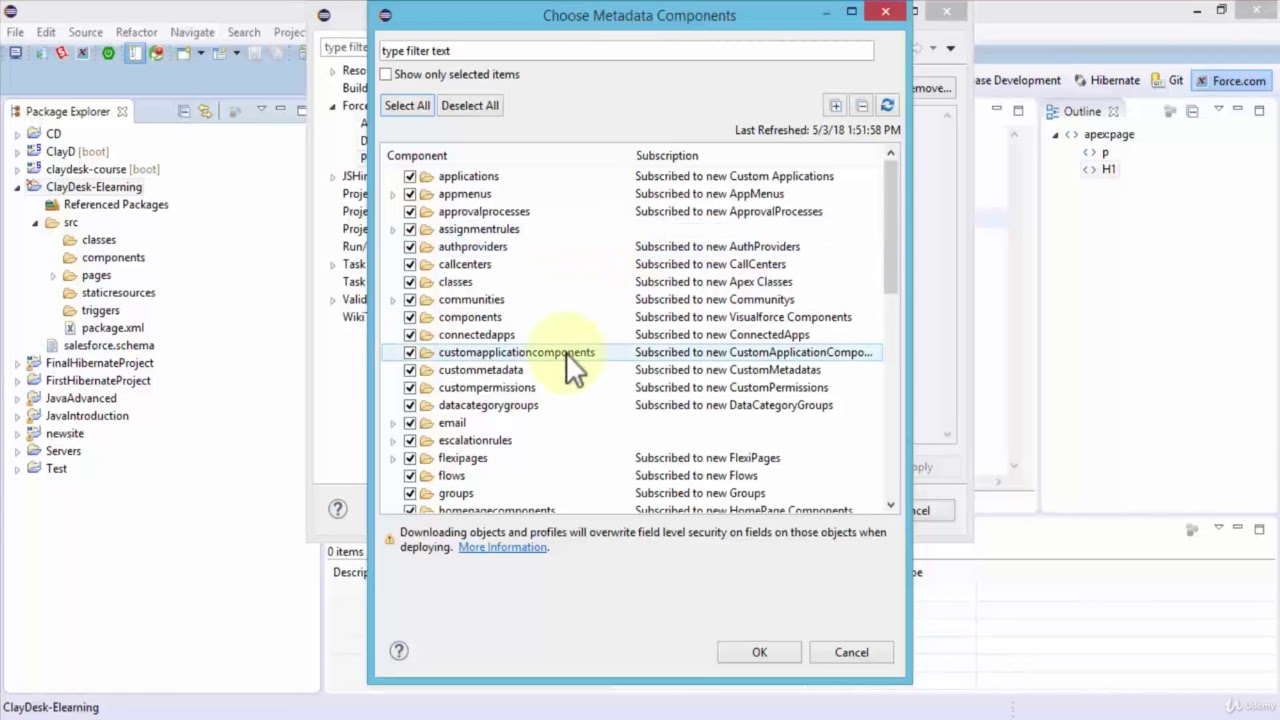Open the Source menu

tap(85, 32)
